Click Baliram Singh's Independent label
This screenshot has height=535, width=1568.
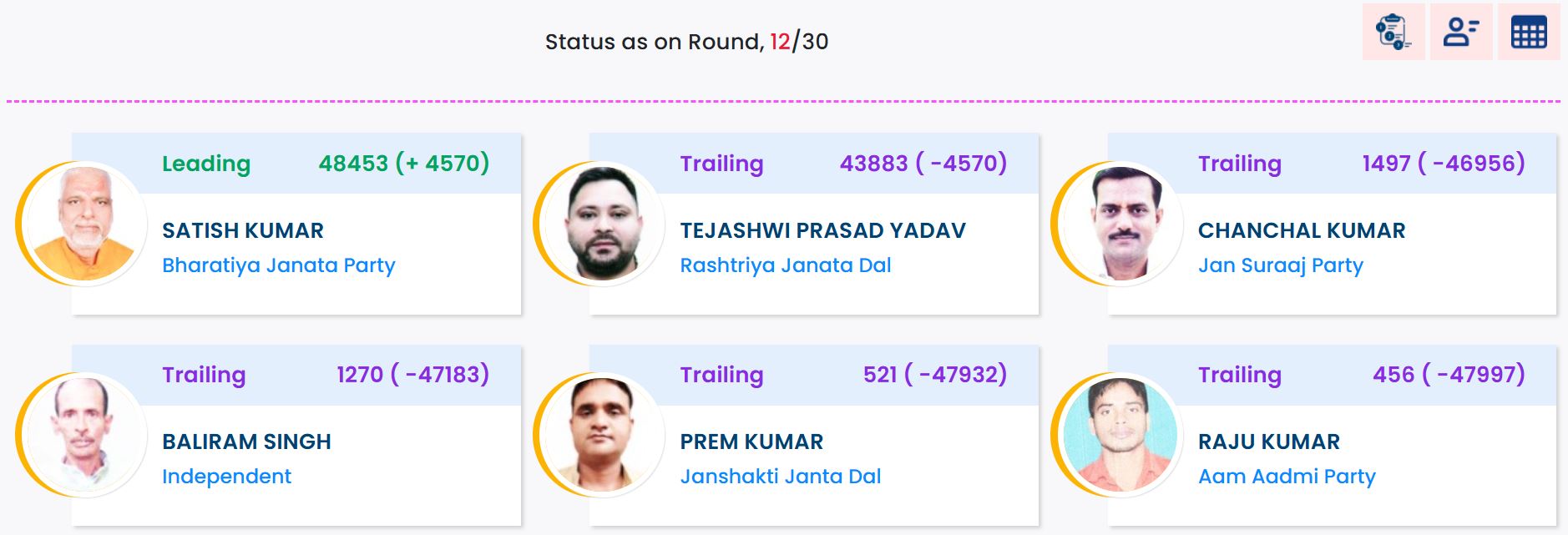226,477
